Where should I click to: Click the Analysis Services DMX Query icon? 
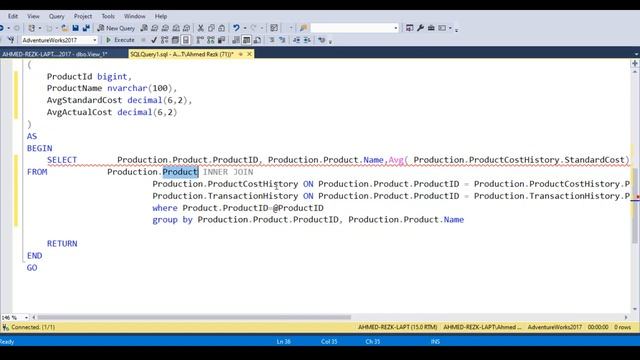pos(165,28)
